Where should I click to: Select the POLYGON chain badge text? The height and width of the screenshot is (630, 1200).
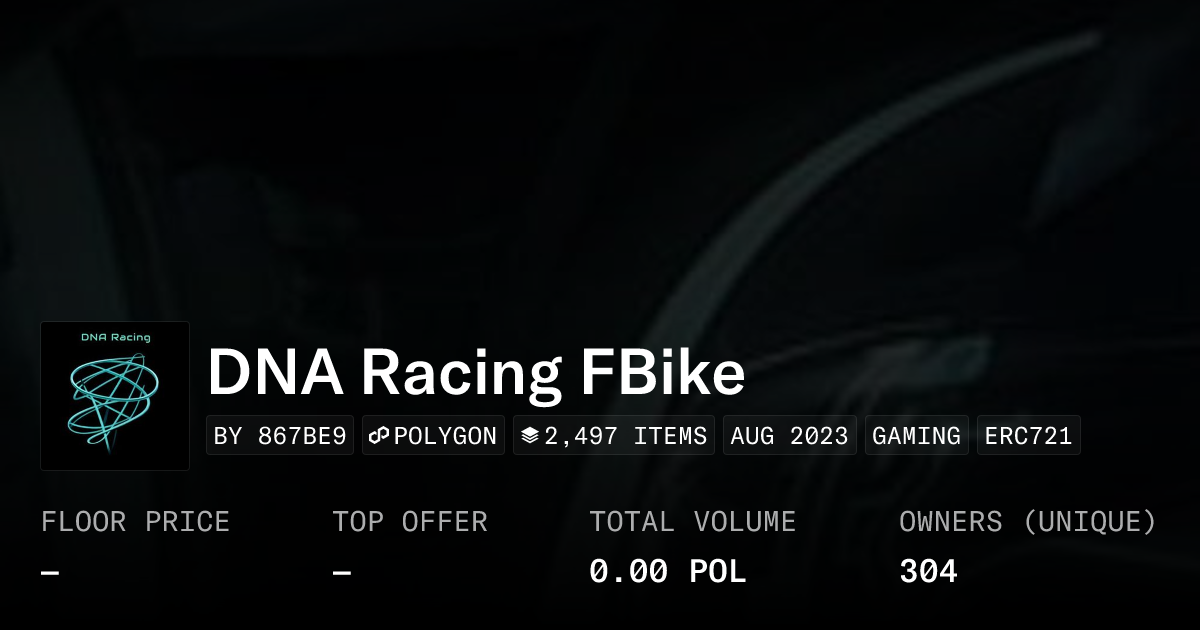445,436
